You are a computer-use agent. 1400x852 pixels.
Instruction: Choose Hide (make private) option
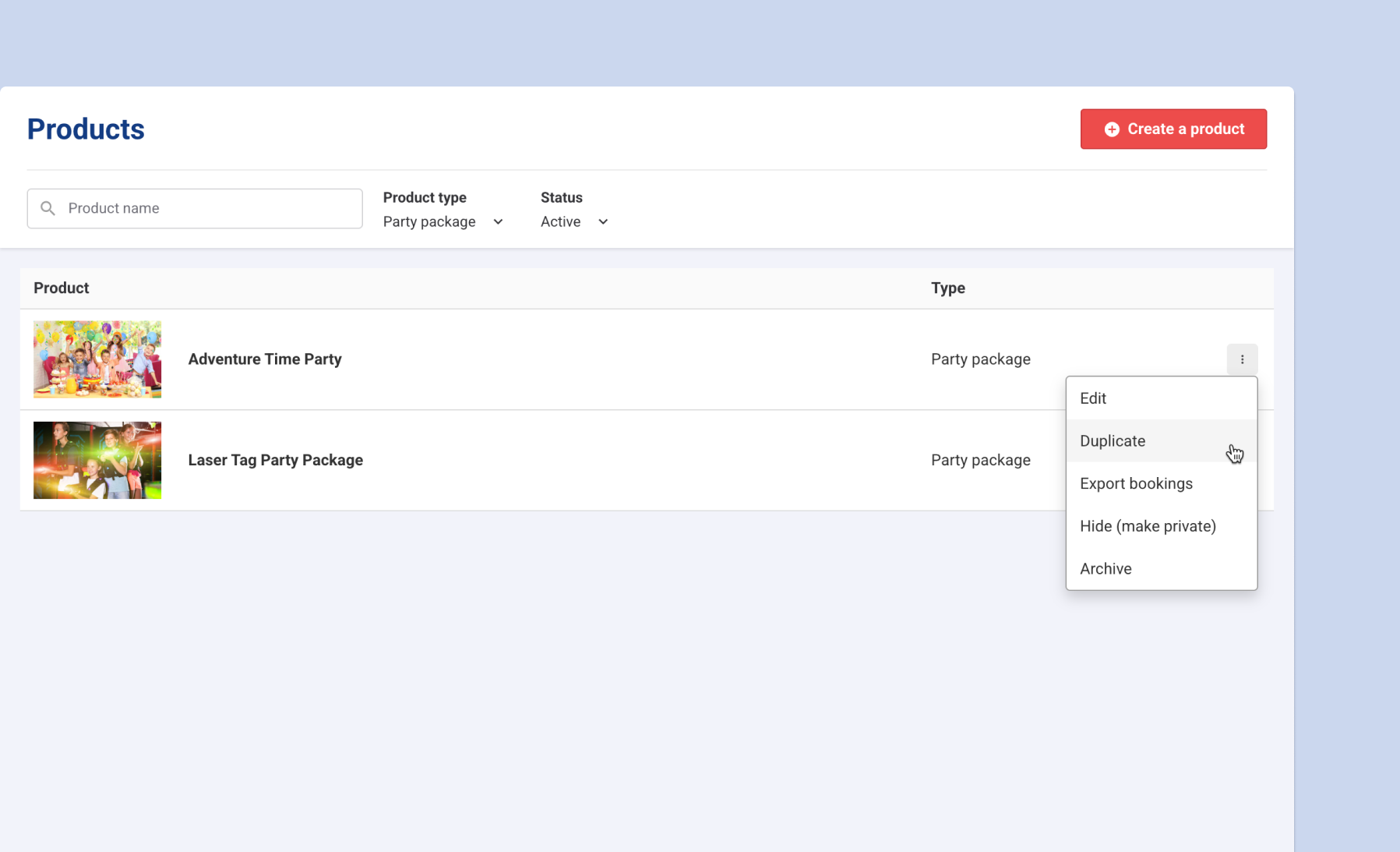tap(1147, 526)
